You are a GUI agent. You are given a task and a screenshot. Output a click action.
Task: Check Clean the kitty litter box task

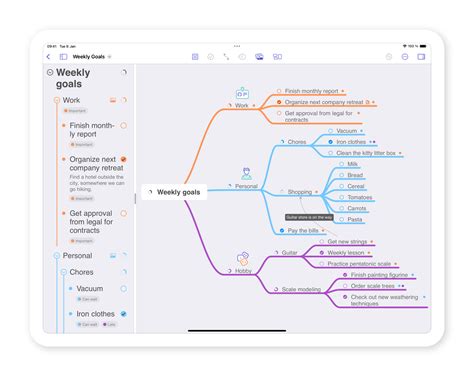[330, 153]
